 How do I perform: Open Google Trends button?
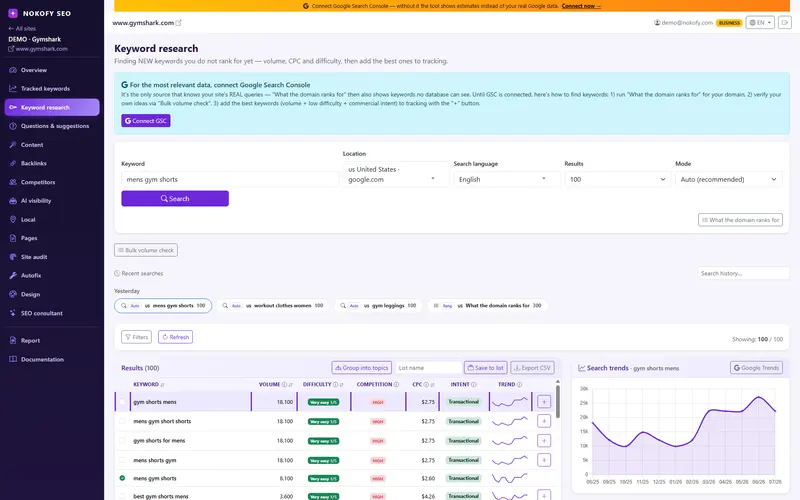pos(756,368)
